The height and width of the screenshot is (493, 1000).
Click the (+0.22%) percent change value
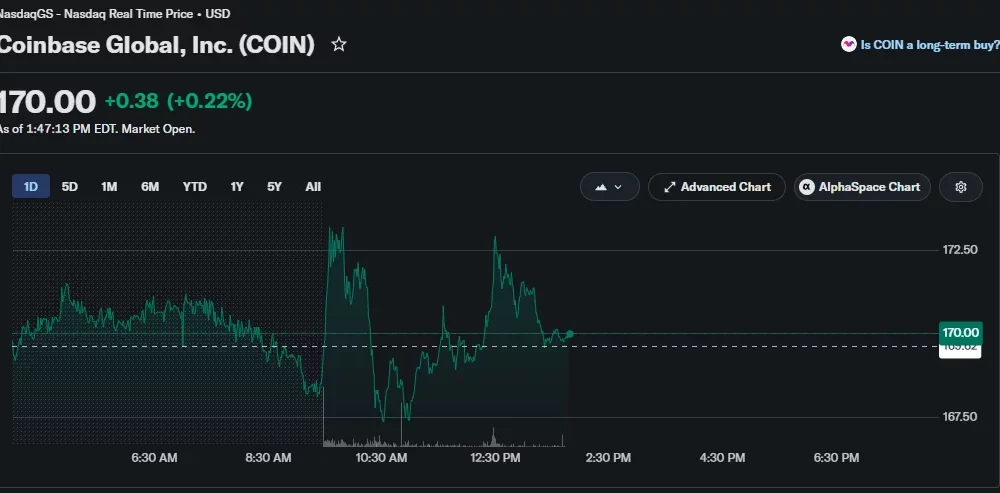[209, 101]
